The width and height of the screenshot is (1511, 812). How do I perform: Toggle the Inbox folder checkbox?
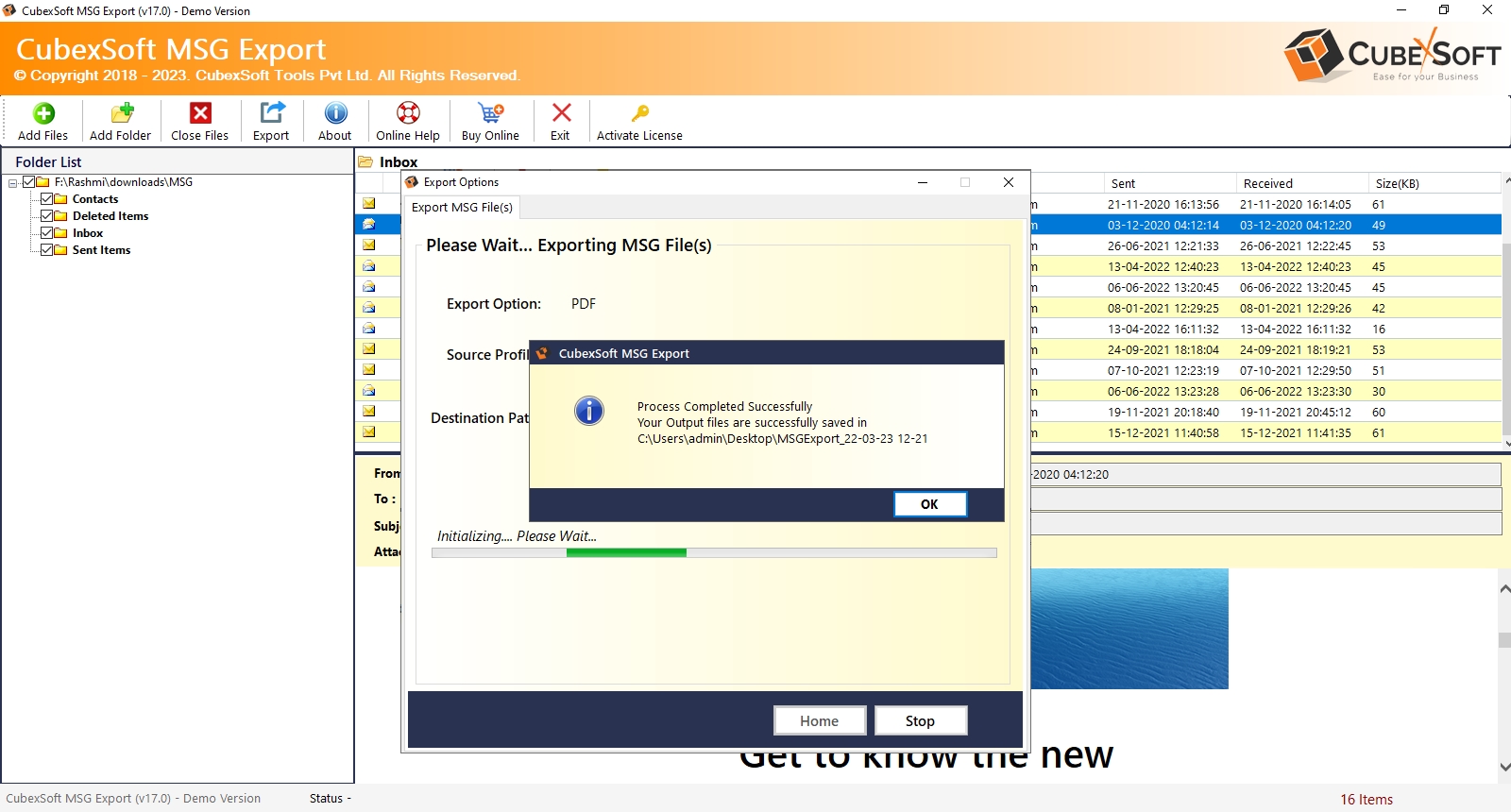coord(46,233)
